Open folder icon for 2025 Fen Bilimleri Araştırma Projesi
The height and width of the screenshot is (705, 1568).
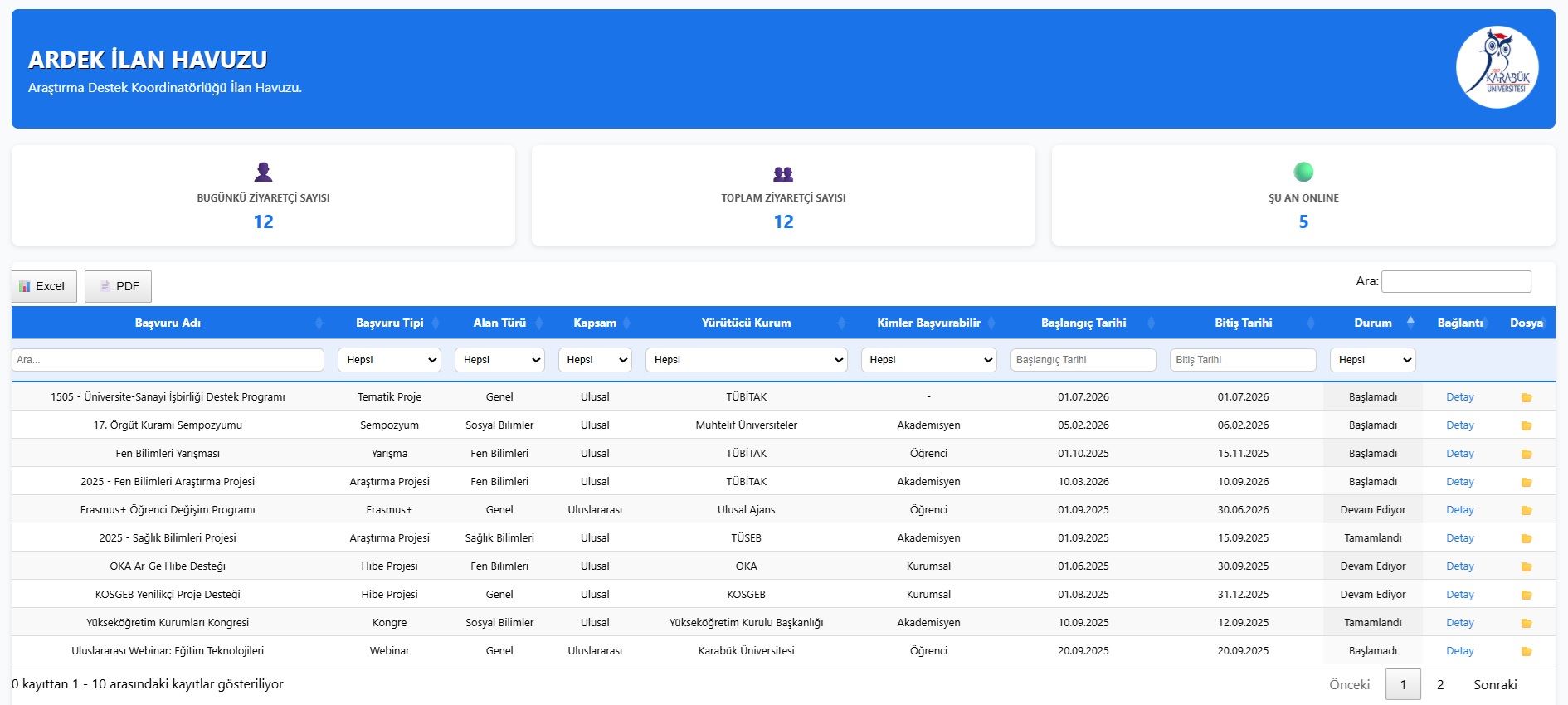click(1526, 482)
